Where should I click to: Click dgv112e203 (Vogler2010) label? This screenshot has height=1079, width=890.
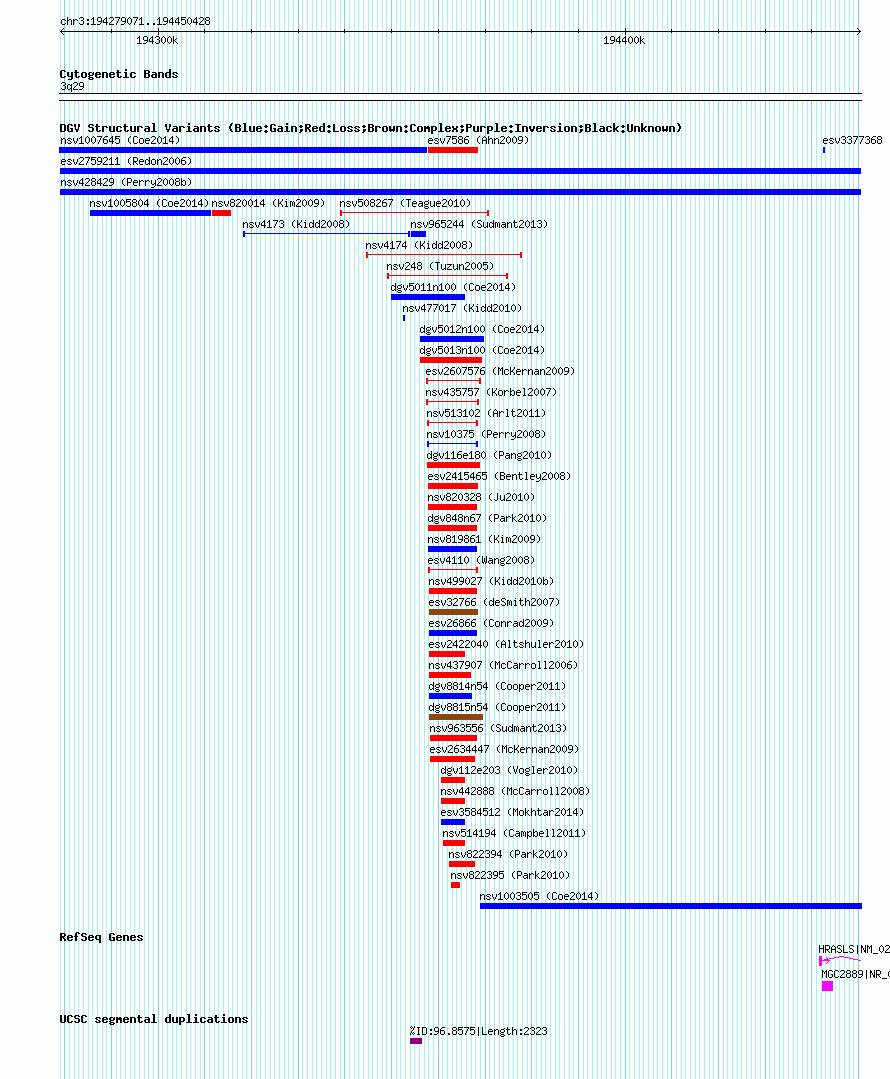coord(509,771)
